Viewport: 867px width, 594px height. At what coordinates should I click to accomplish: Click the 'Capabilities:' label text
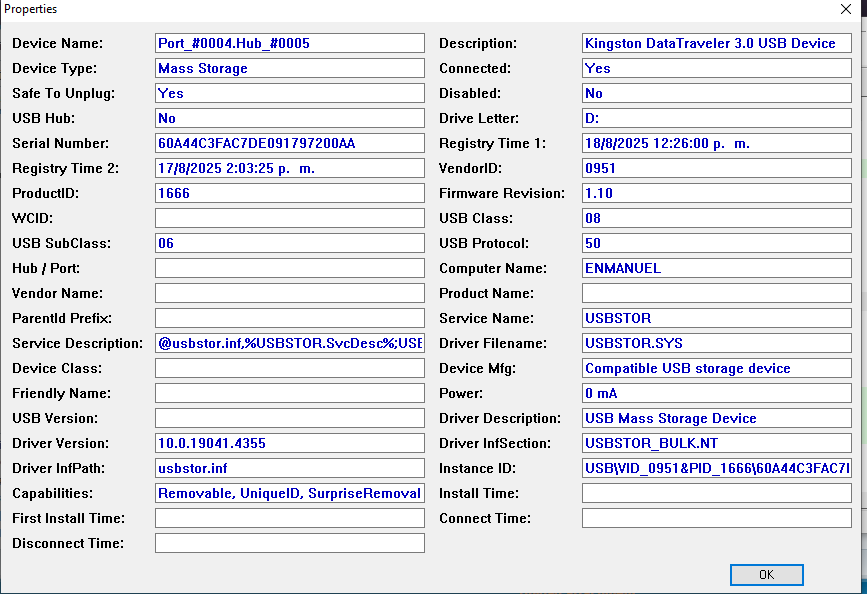53,493
